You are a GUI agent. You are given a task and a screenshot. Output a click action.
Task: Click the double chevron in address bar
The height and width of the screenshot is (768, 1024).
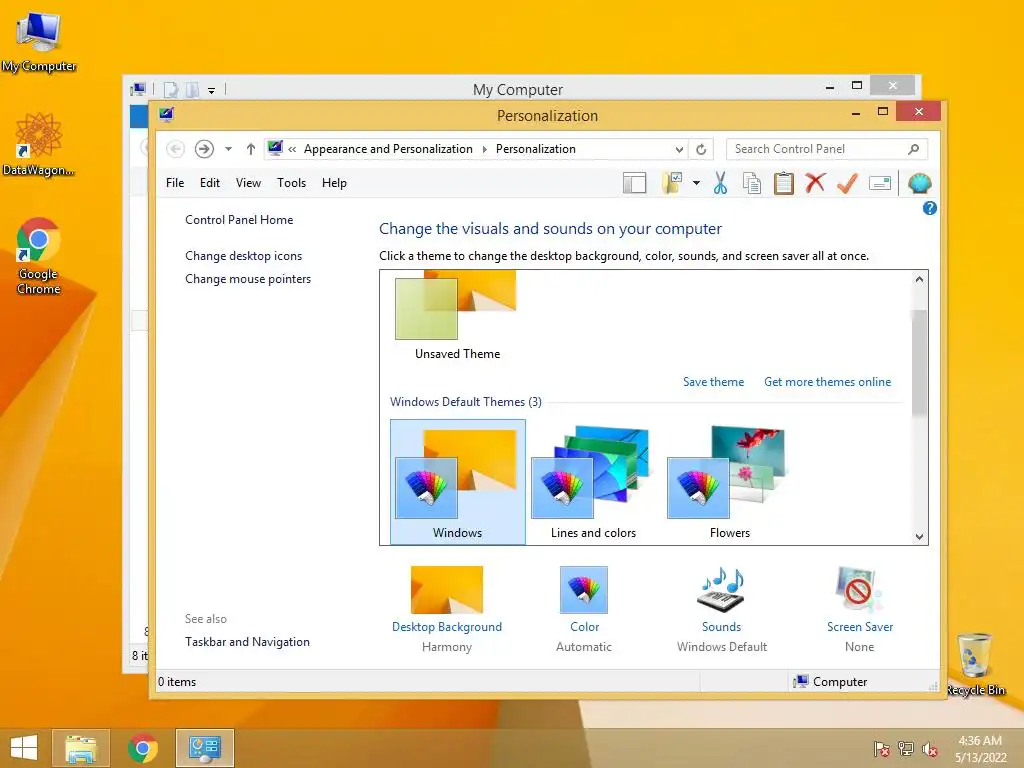[x=292, y=150]
